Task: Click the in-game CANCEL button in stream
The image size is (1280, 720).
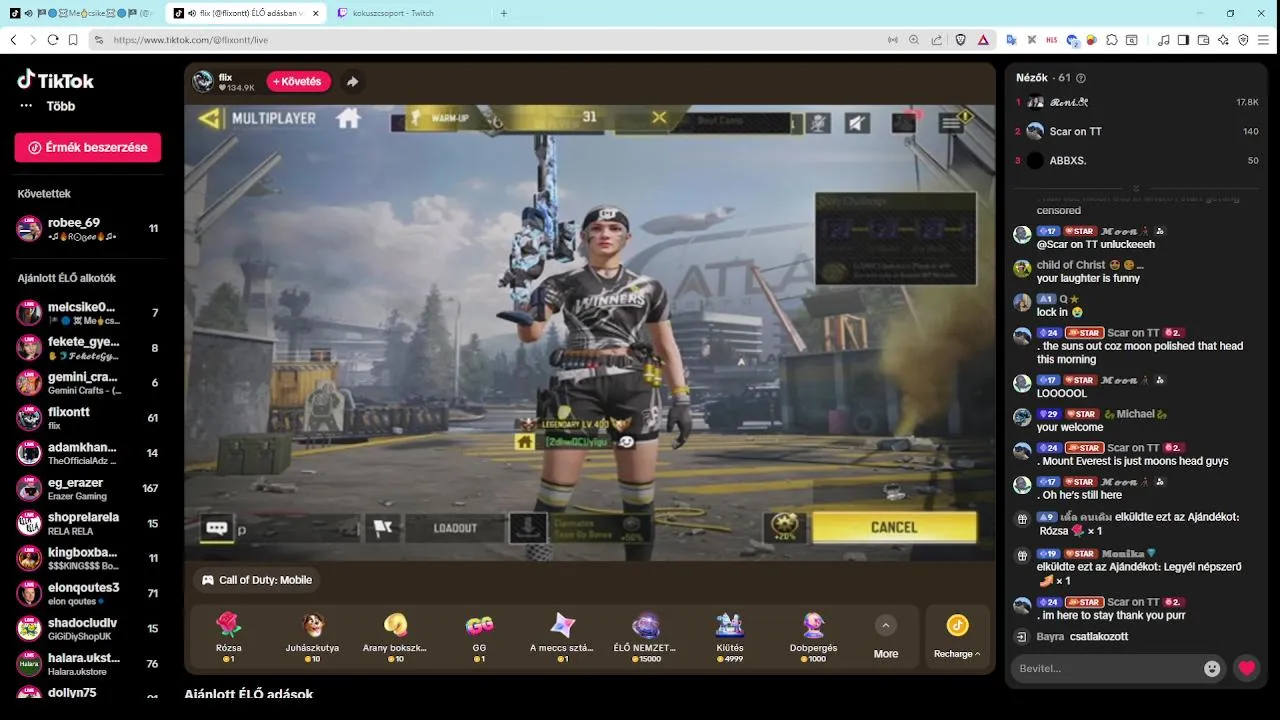Action: (x=894, y=527)
